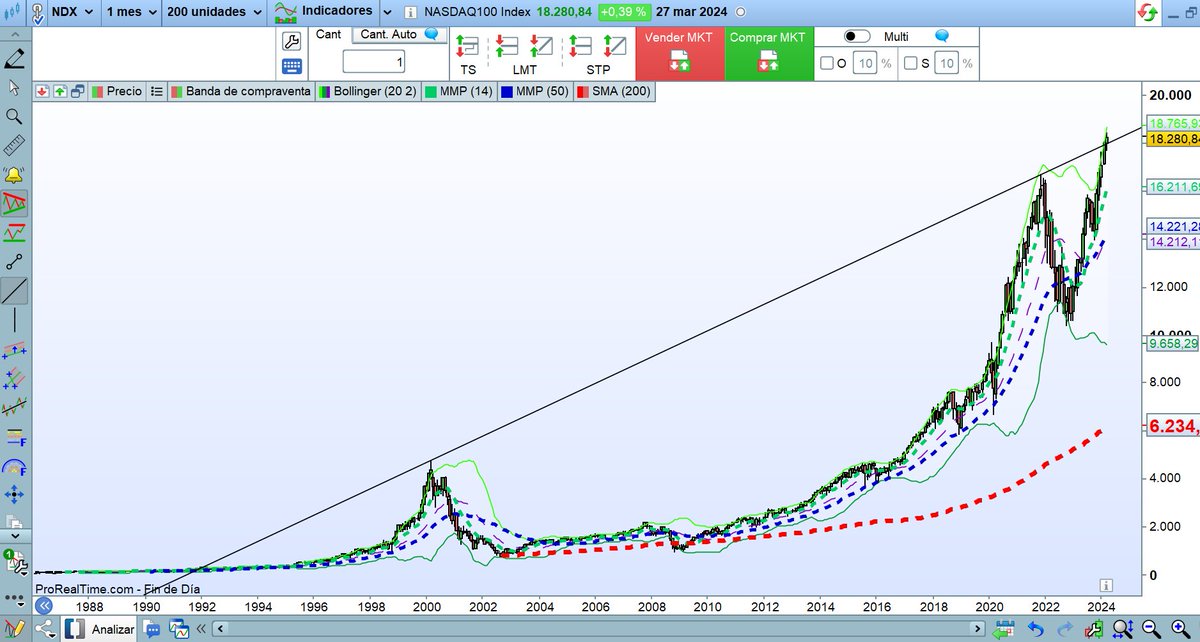This screenshot has height=642, width=1200.
Task: Select the red triangle pattern tool
Action: [x=14, y=204]
